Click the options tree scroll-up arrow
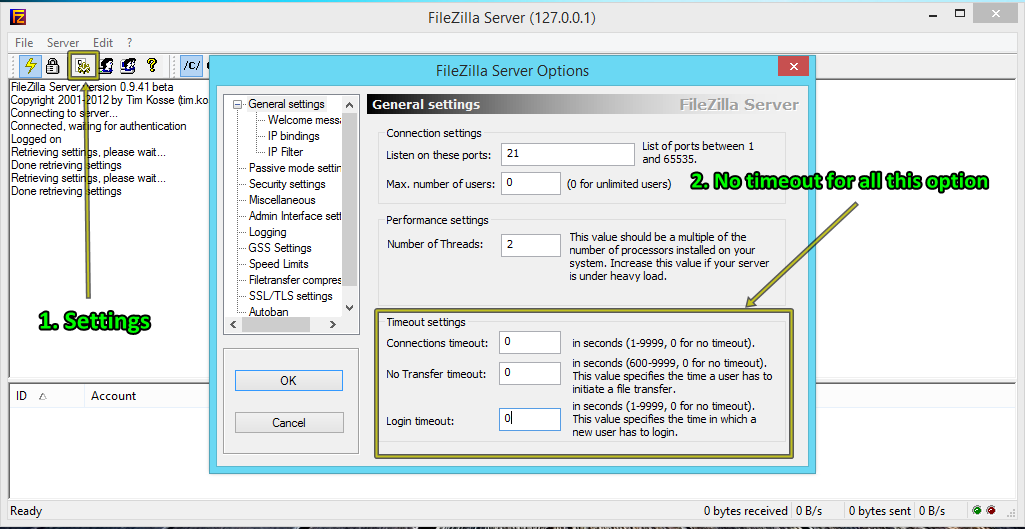This screenshot has height=529, width=1025. (x=349, y=105)
